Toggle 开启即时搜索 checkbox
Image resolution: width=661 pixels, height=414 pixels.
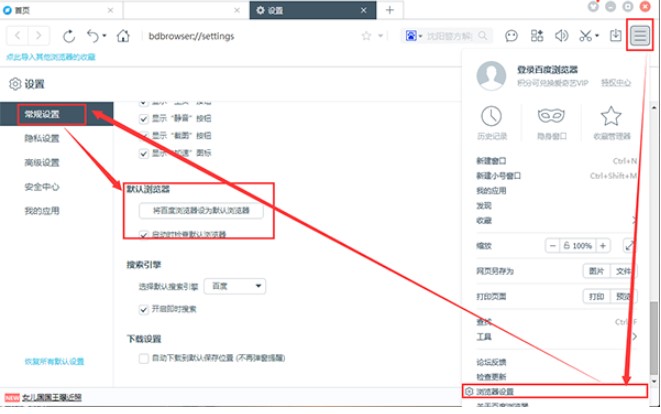(144, 310)
